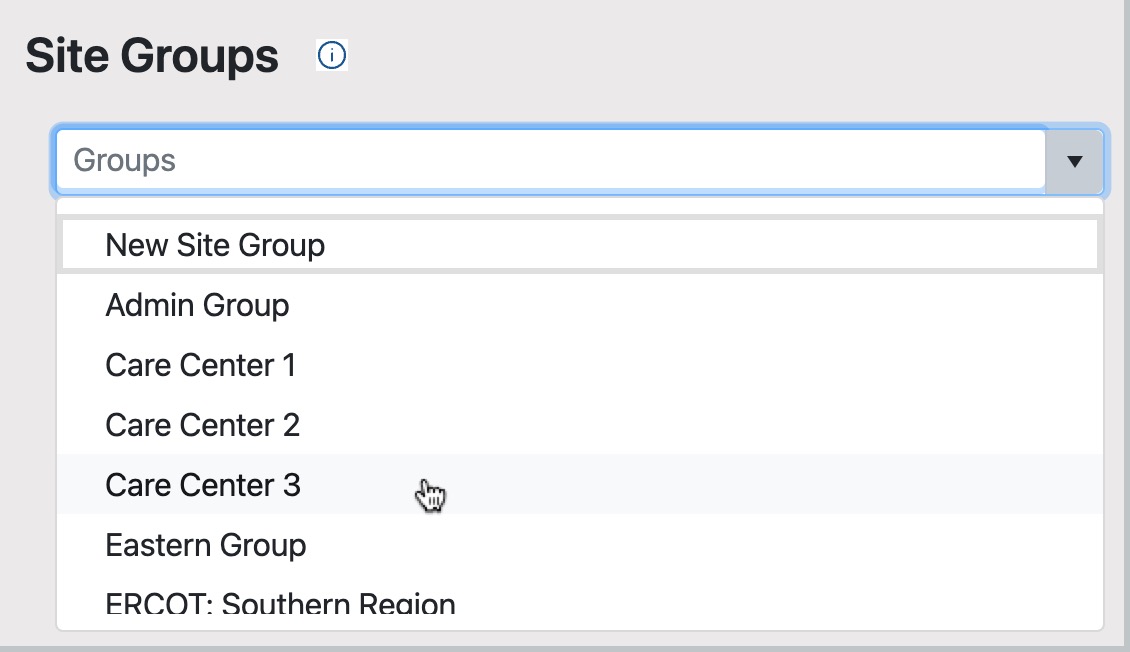Click the info icon beside Site Groups
Viewport: 1130px width, 652px height.
coord(332,55)
